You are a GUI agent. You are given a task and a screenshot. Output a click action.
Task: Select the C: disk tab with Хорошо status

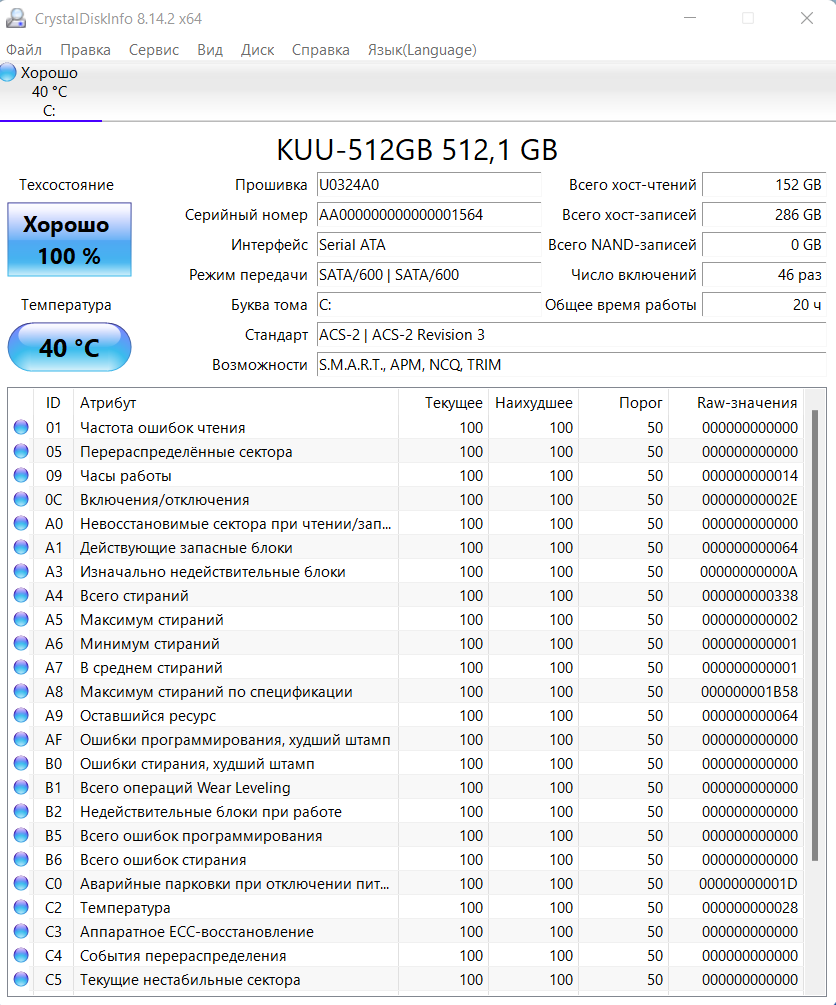point(51,92)
